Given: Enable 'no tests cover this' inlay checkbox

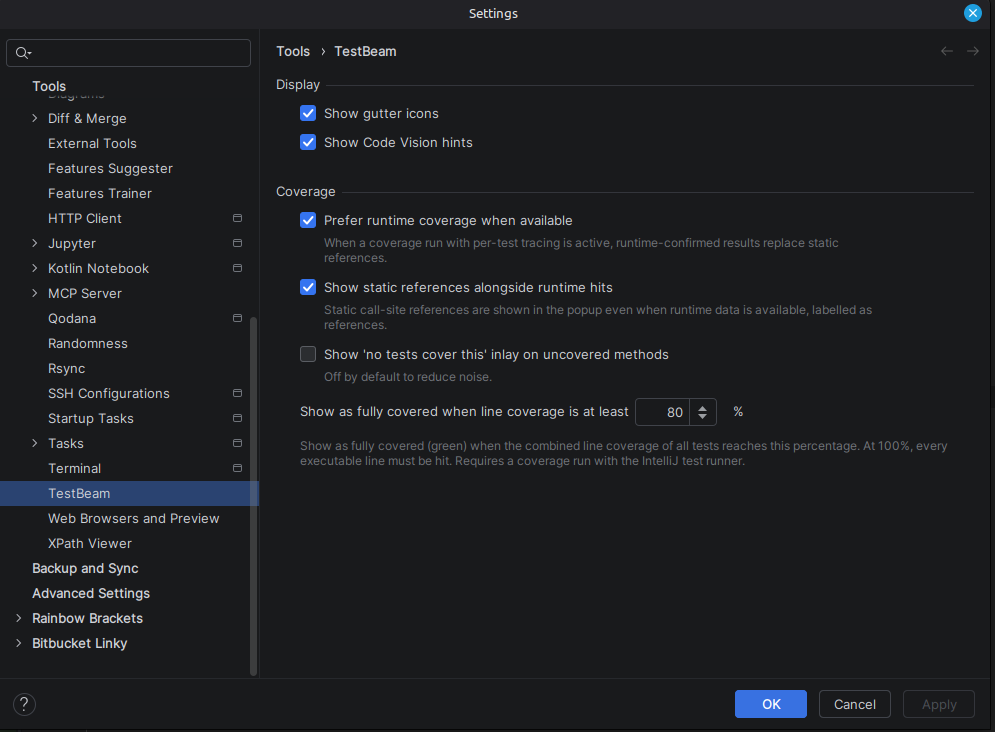Looking at the screenshot, I should [x=308, y=354].
